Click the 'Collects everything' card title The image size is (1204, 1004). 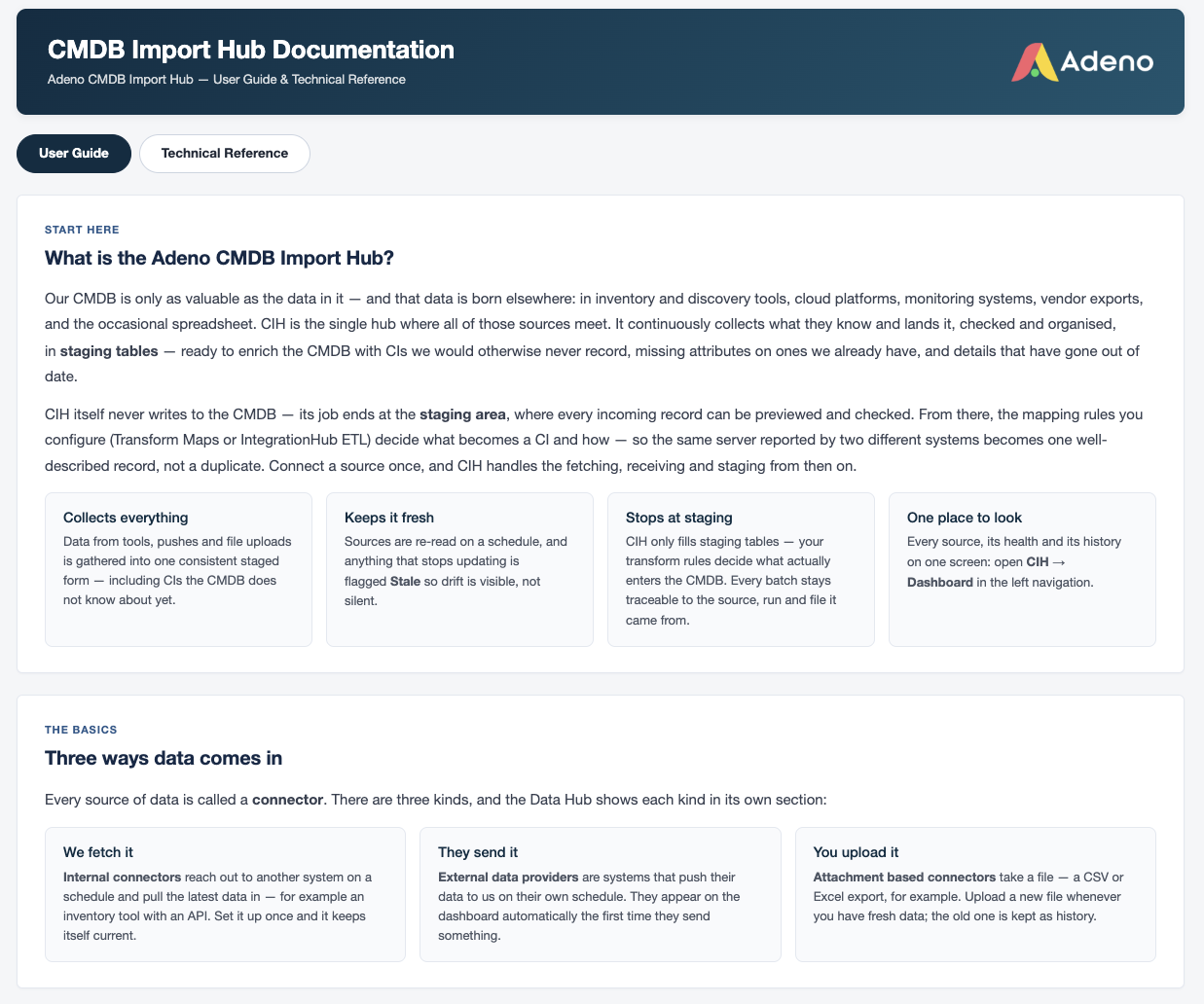click(126, 518)
